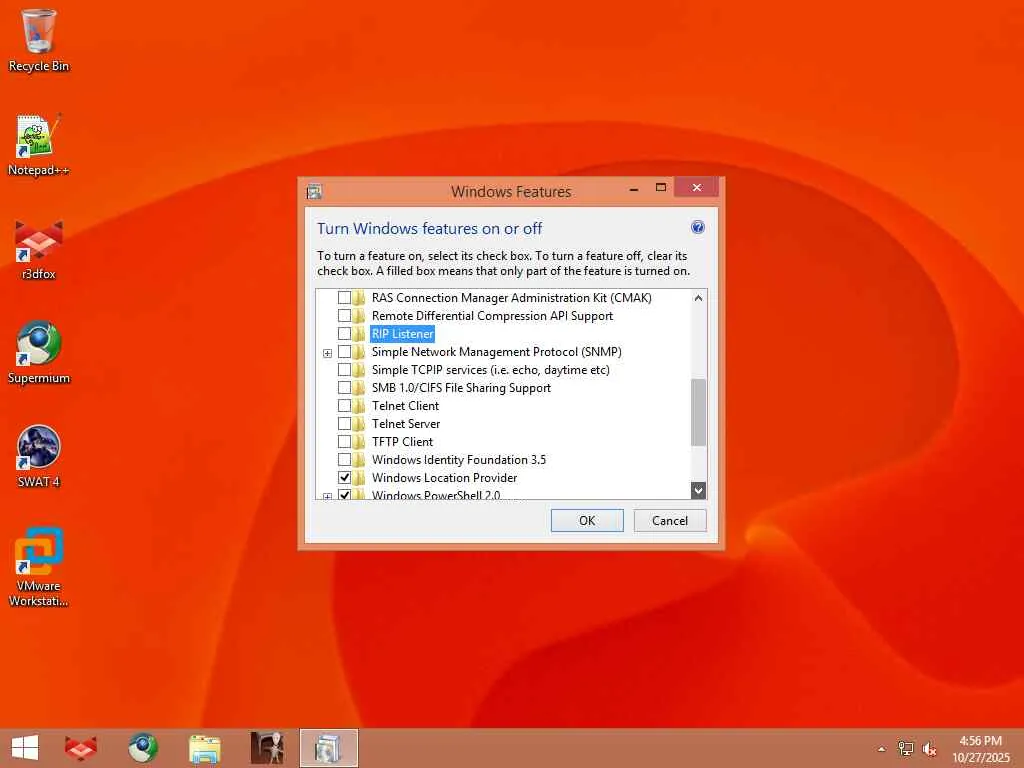Viewport: 1024px width, 768px height.
Task: Select the highlighted 'RIP Listener' label
Action: coord(402,334)
